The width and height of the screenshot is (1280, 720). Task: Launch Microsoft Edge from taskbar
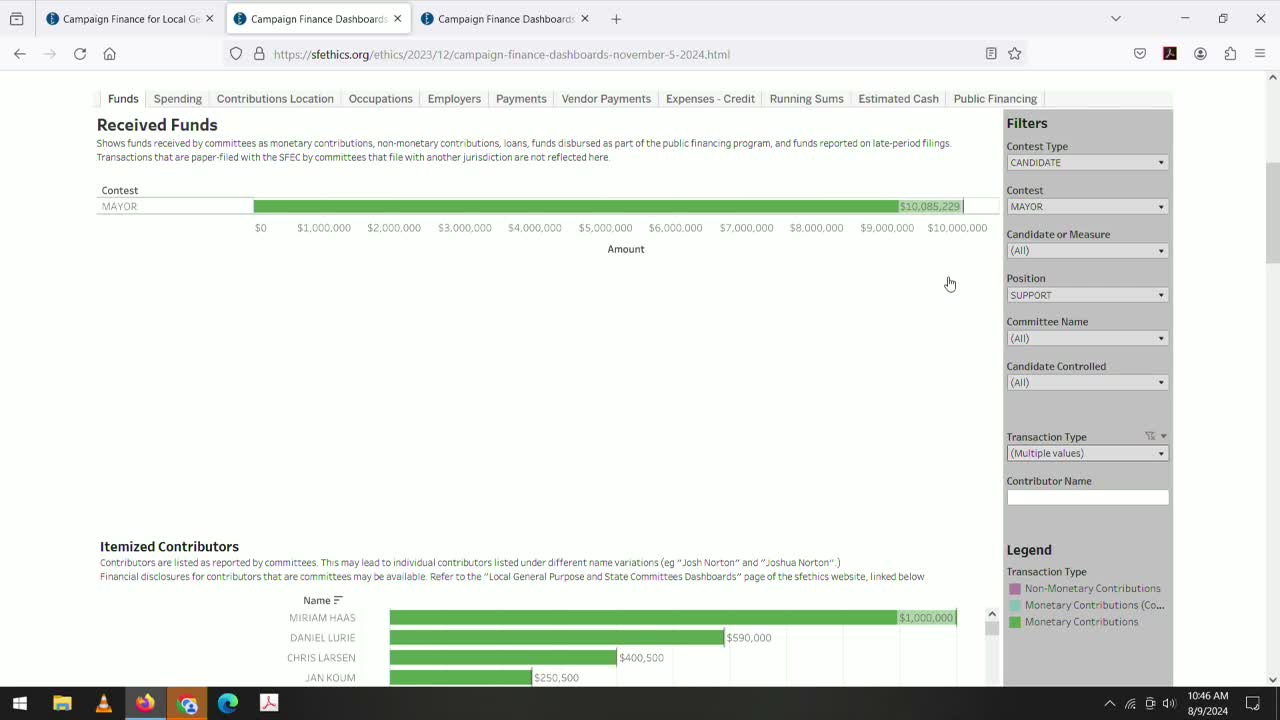[228, 703]
